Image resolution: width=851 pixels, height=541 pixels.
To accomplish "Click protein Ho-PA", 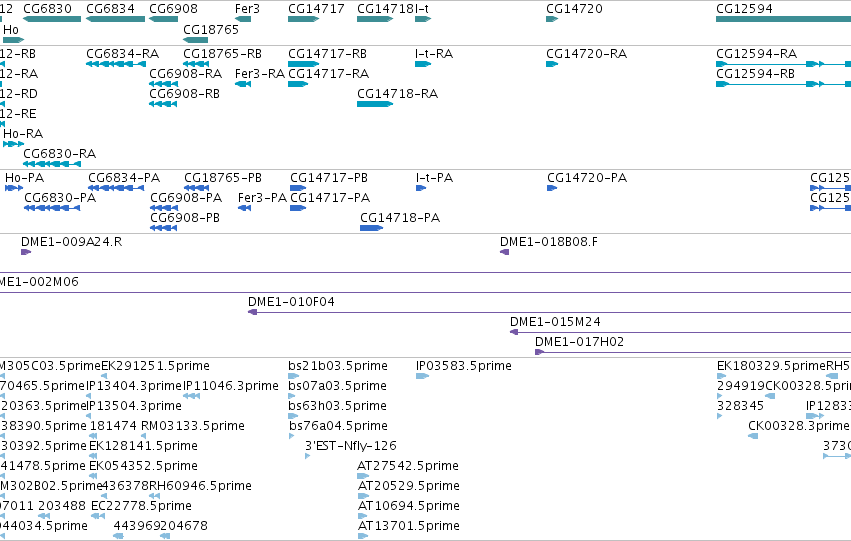I will (14, 188).
